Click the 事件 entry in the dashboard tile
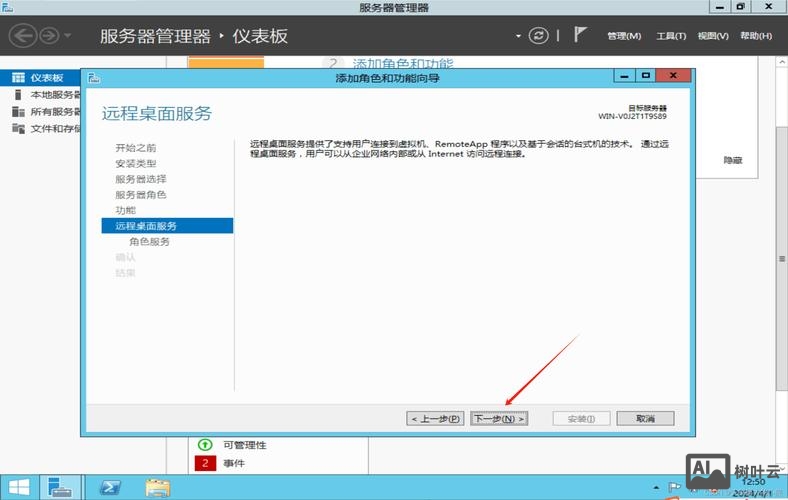The width and height of the screenshot is (788, 500). point(234,463)
